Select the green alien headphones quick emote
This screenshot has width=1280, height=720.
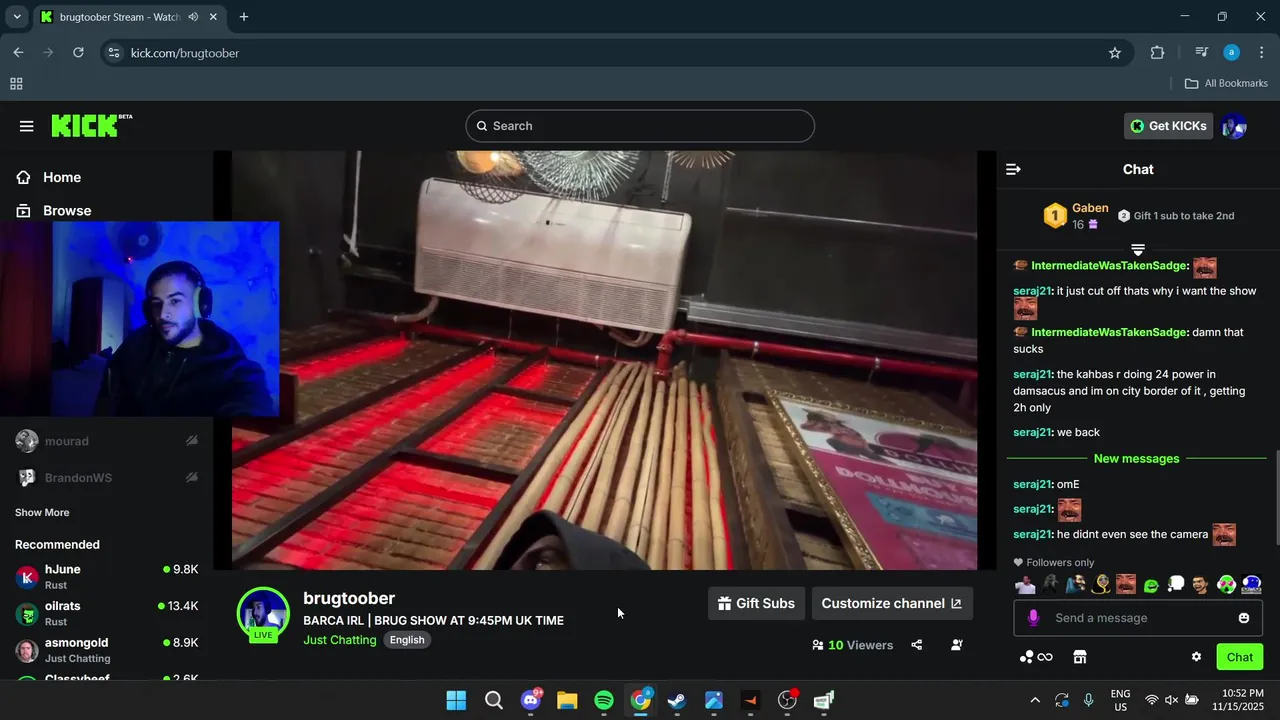click(x=1226, y=584)
